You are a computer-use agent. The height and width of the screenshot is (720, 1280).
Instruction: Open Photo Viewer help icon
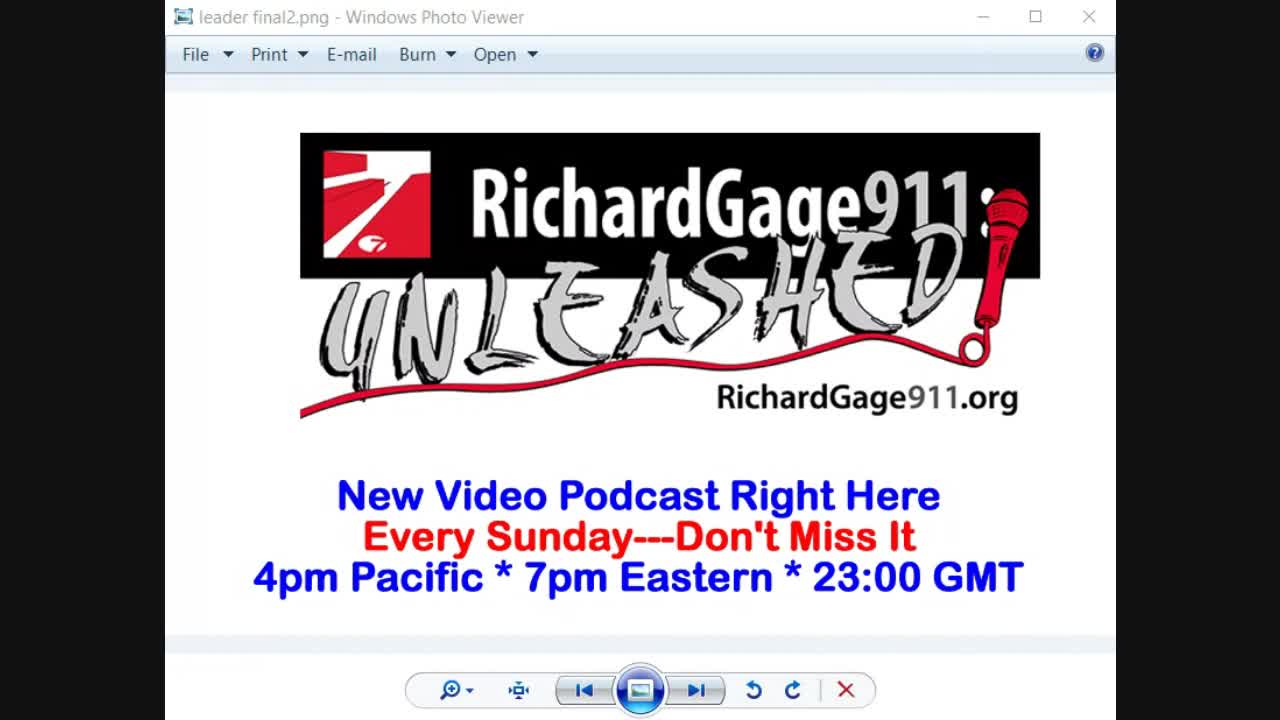(1095, 53)
